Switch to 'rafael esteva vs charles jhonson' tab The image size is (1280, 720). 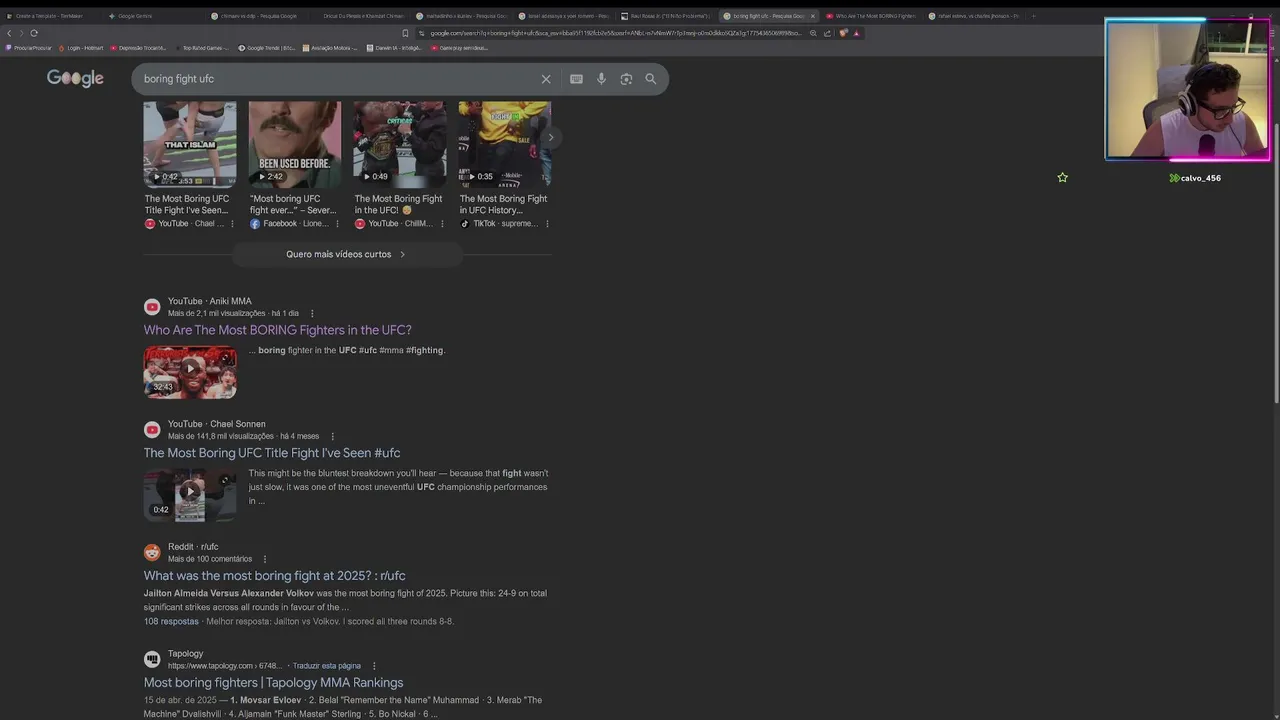[x=973, y=16]
